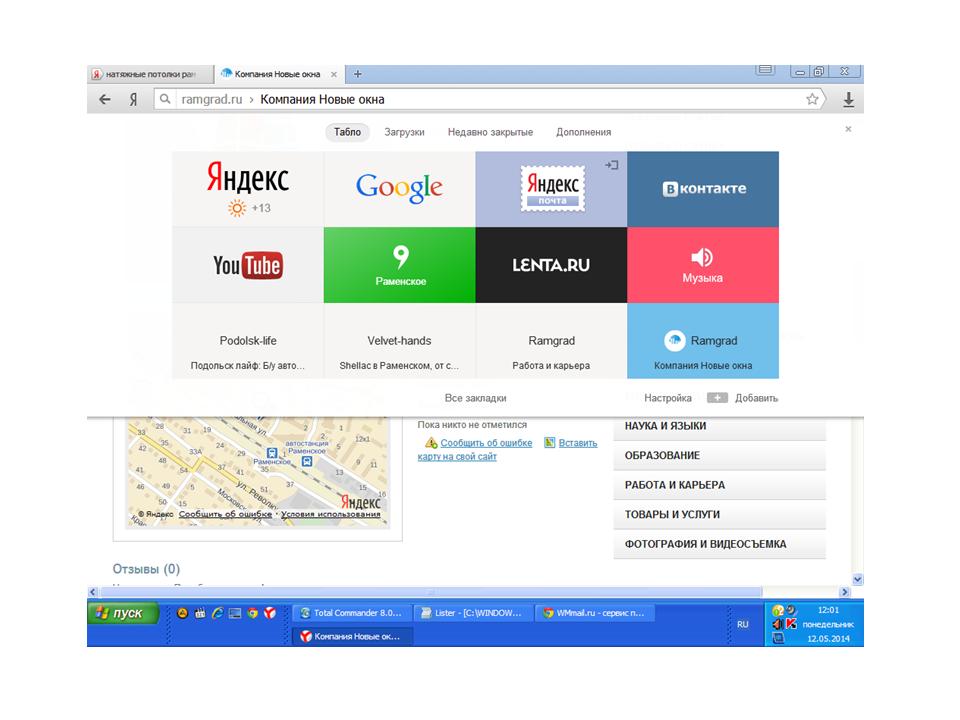
Task: Switch to Total Commander taskbar button
Action: click(351, 613)
